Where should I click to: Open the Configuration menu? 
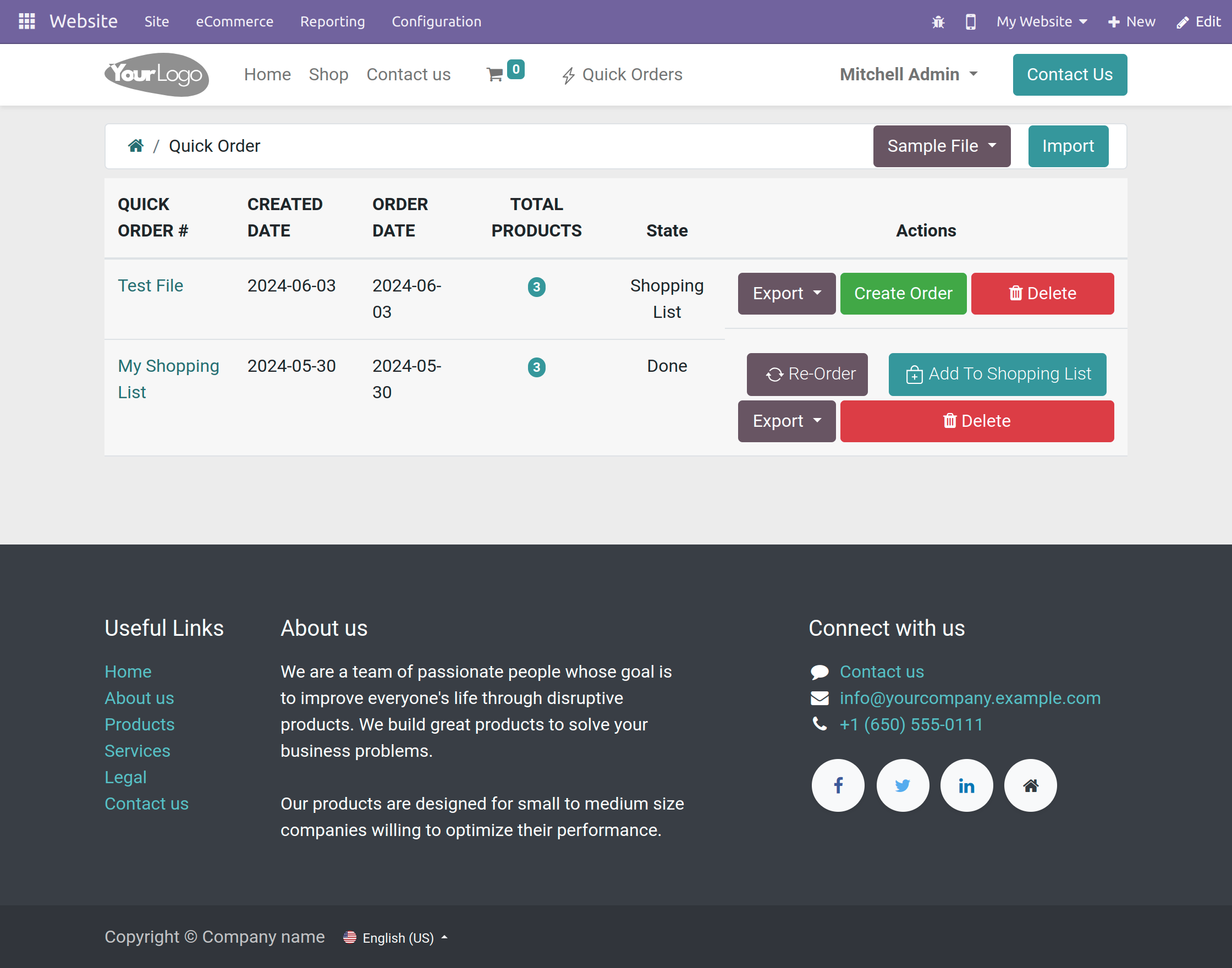click(x=436, y=21)
